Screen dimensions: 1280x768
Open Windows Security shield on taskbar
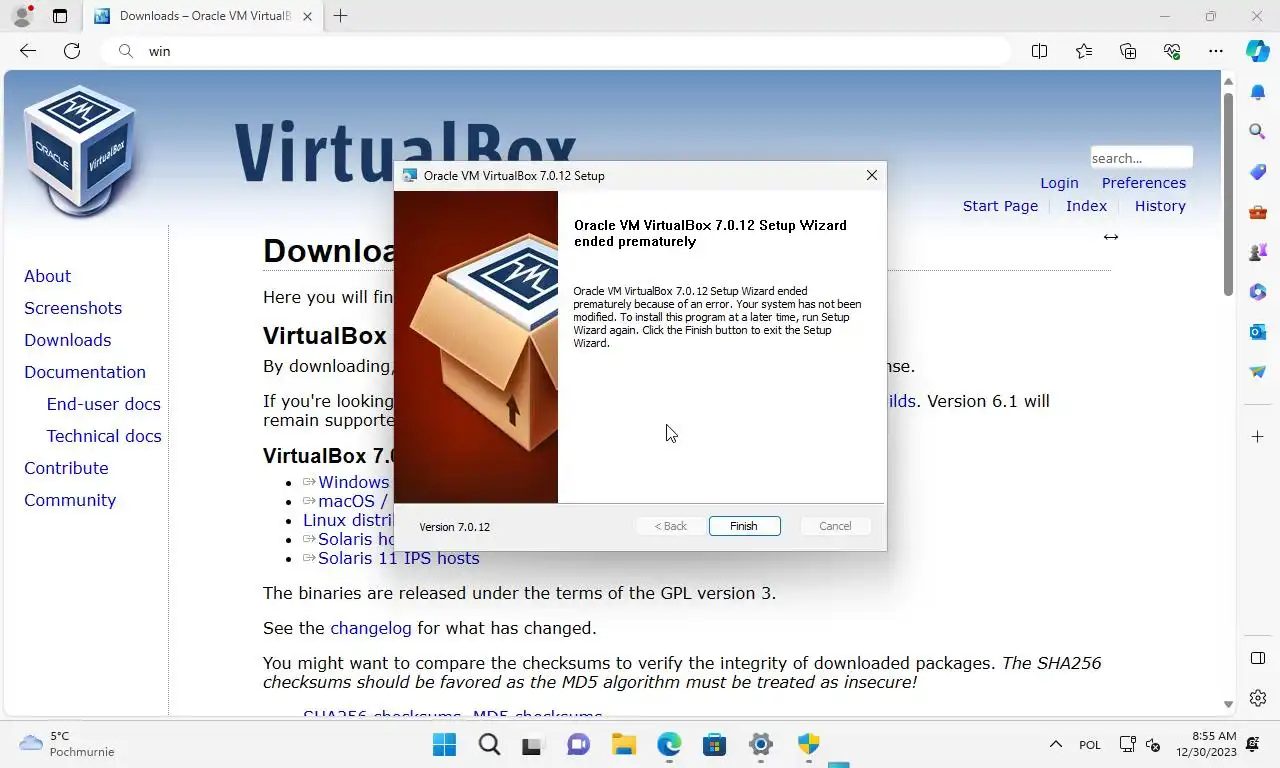coord(809,745)
